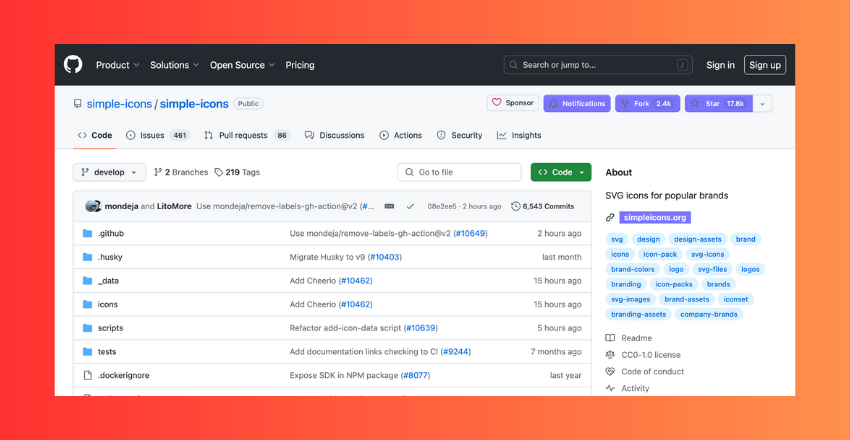Select the iconset topic tag
The width and height of the screenshot is (850, 440).
[x=736, y=299]
